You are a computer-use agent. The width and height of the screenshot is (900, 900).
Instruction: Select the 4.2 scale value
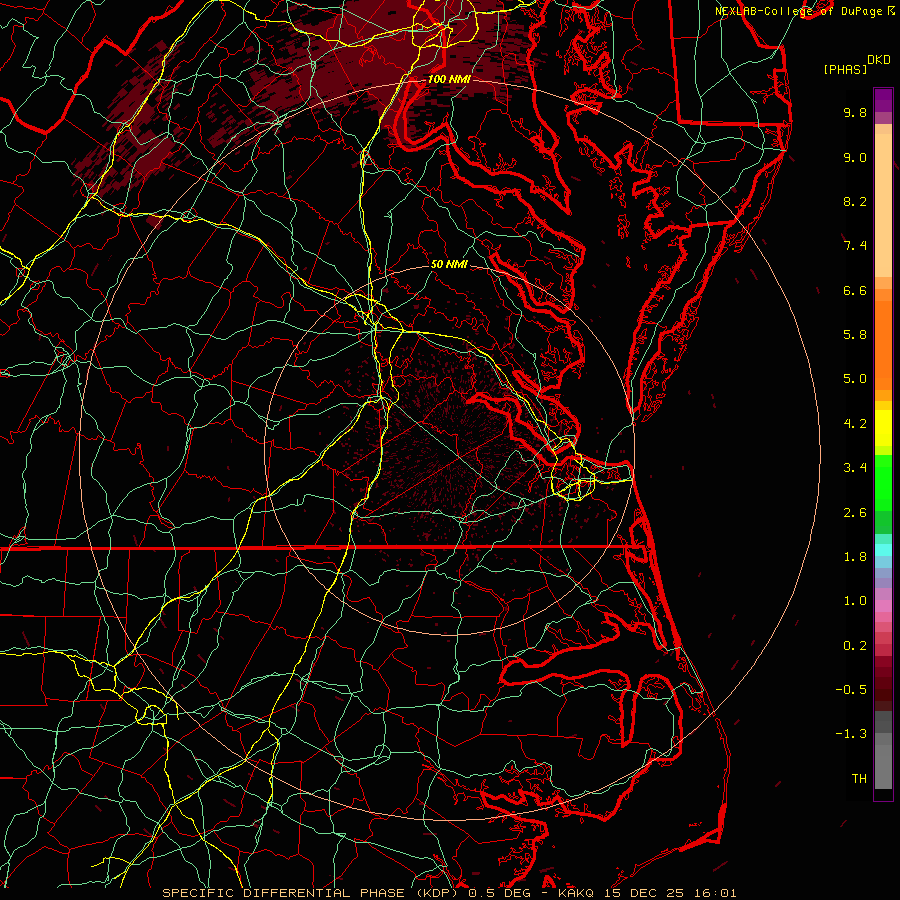click(x=855, y=424)
